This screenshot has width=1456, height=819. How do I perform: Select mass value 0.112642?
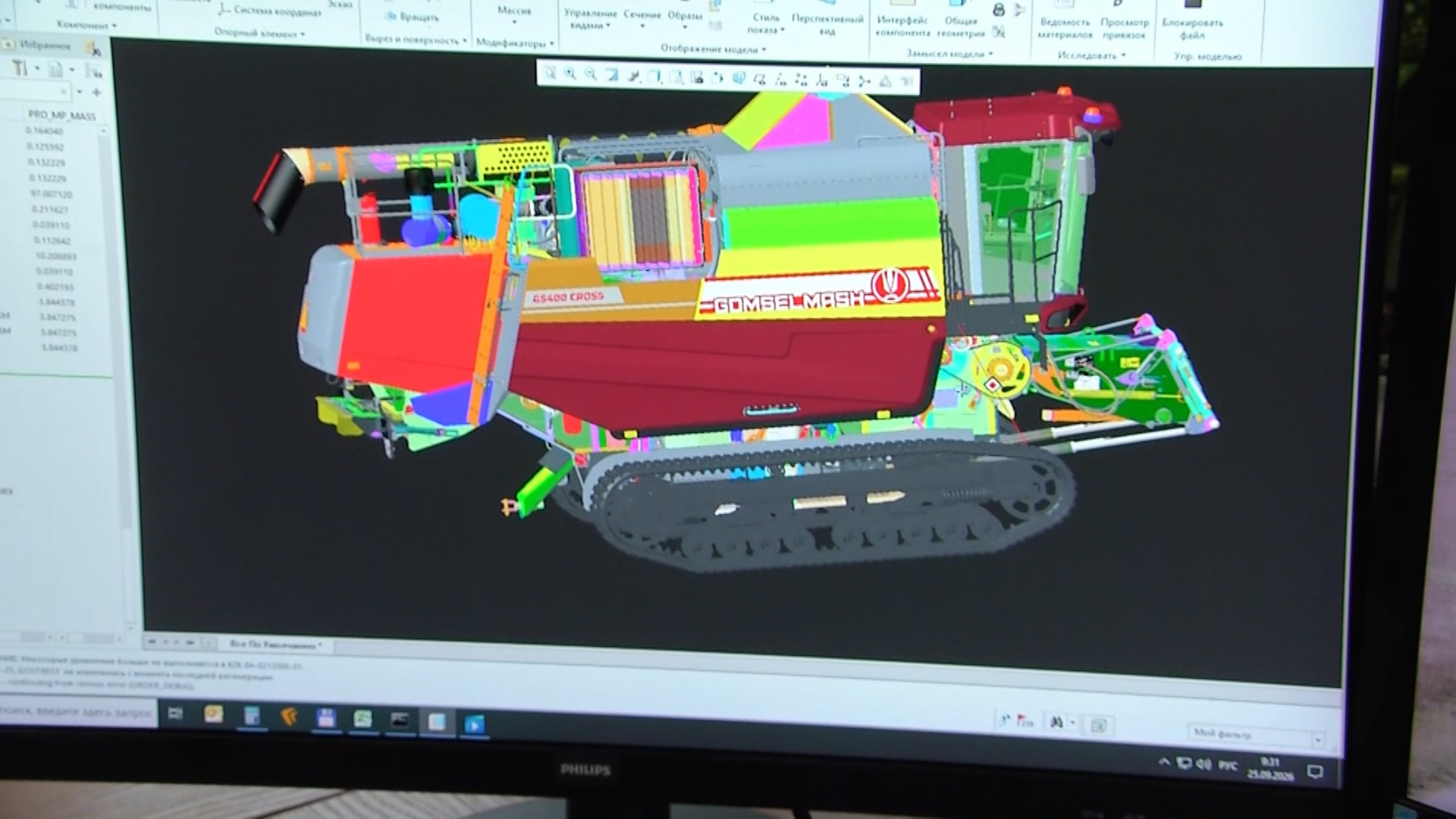pos(52,240)
